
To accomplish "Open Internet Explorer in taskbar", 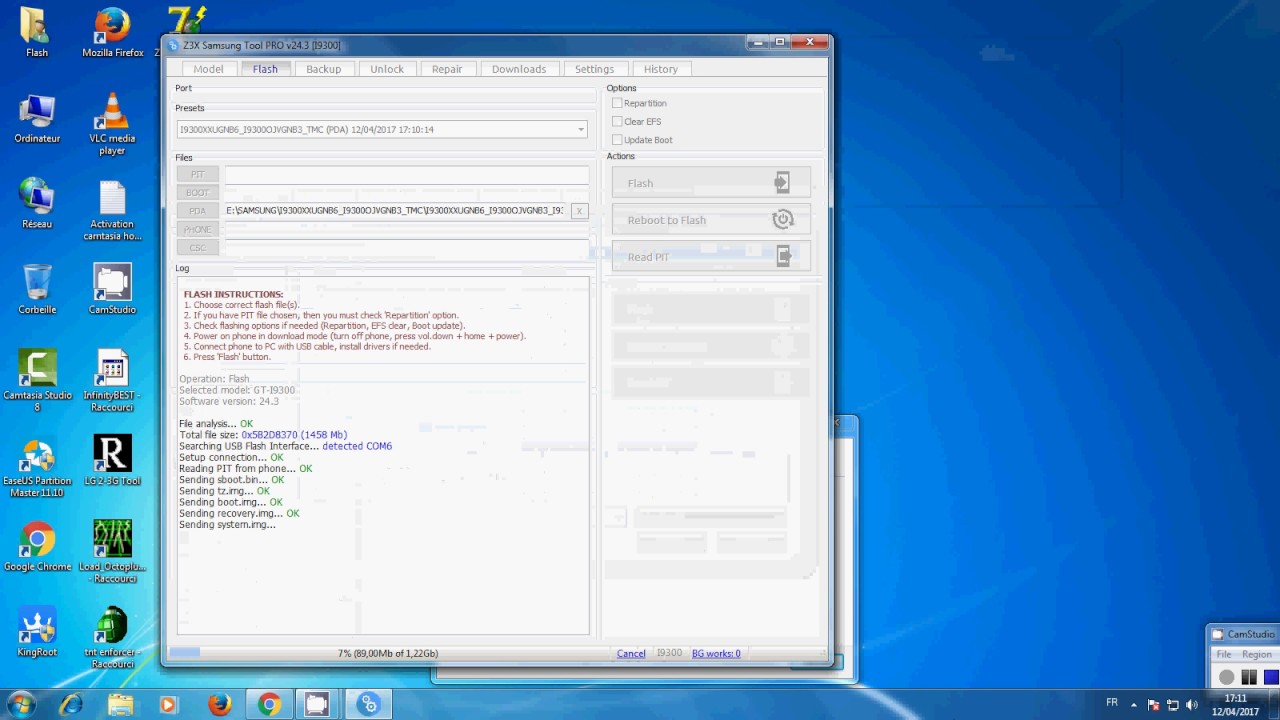I will (x=71, y=705).
